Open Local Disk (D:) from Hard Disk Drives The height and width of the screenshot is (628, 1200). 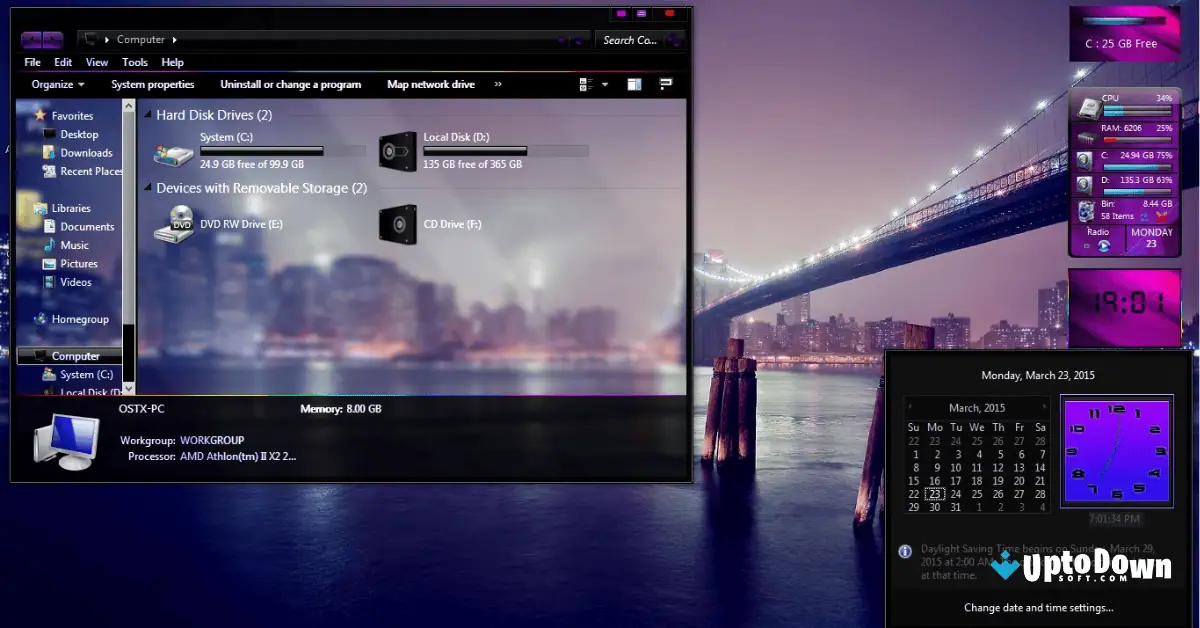pyautogui.click(x=398, y=150)
